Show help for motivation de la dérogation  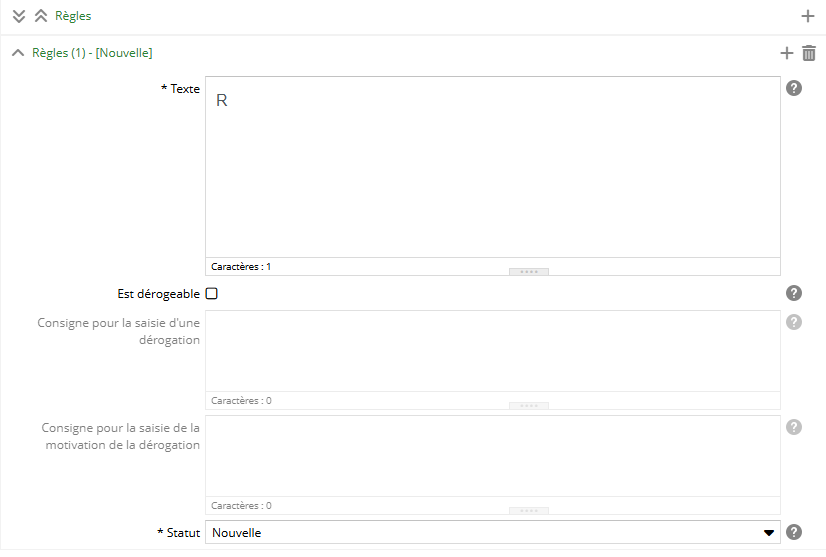(794, 427)
